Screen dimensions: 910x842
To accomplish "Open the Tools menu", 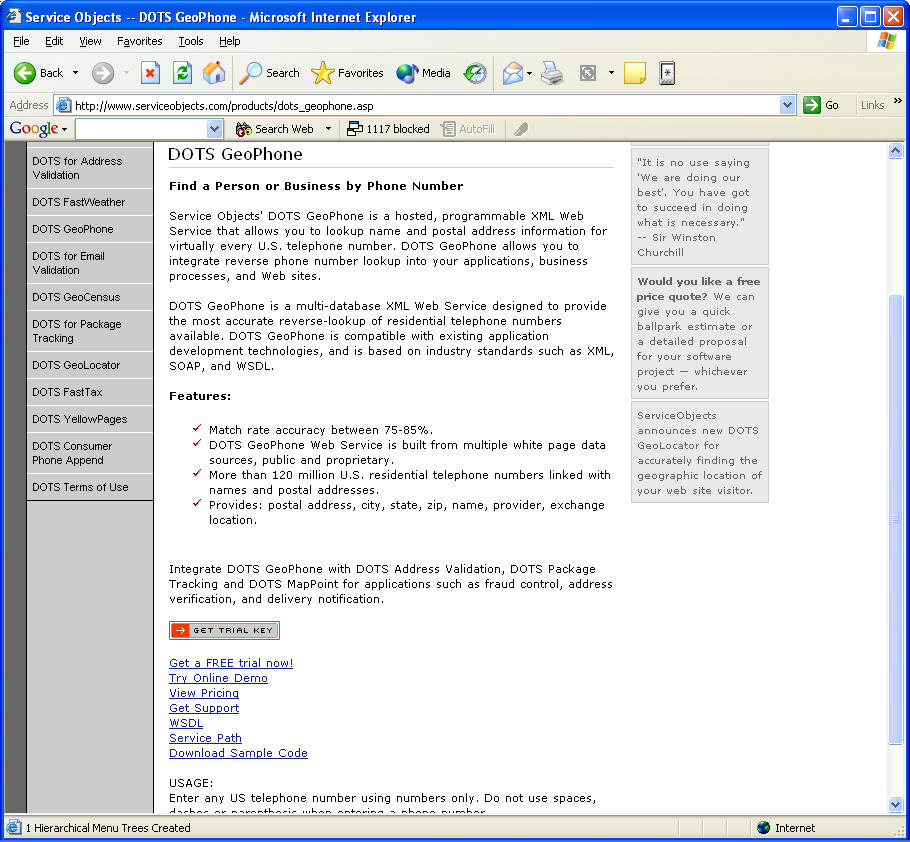I will pos(190,41).
